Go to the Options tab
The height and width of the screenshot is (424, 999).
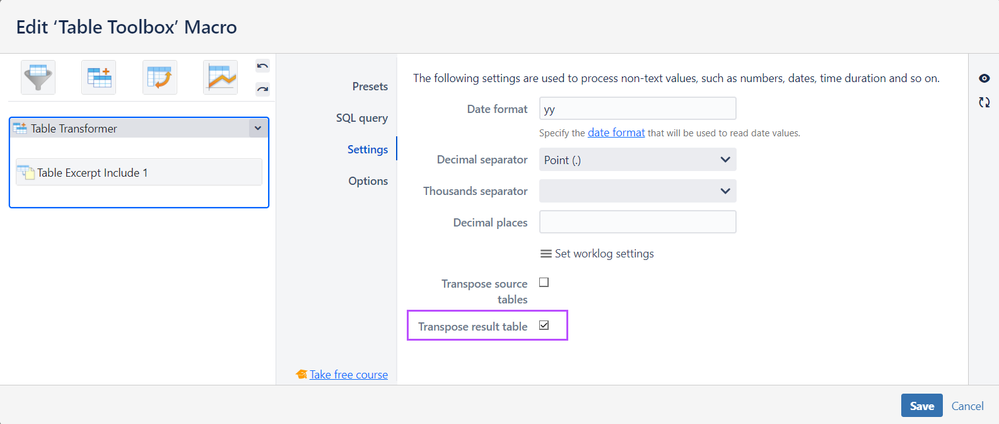click(x=368, y=181)
